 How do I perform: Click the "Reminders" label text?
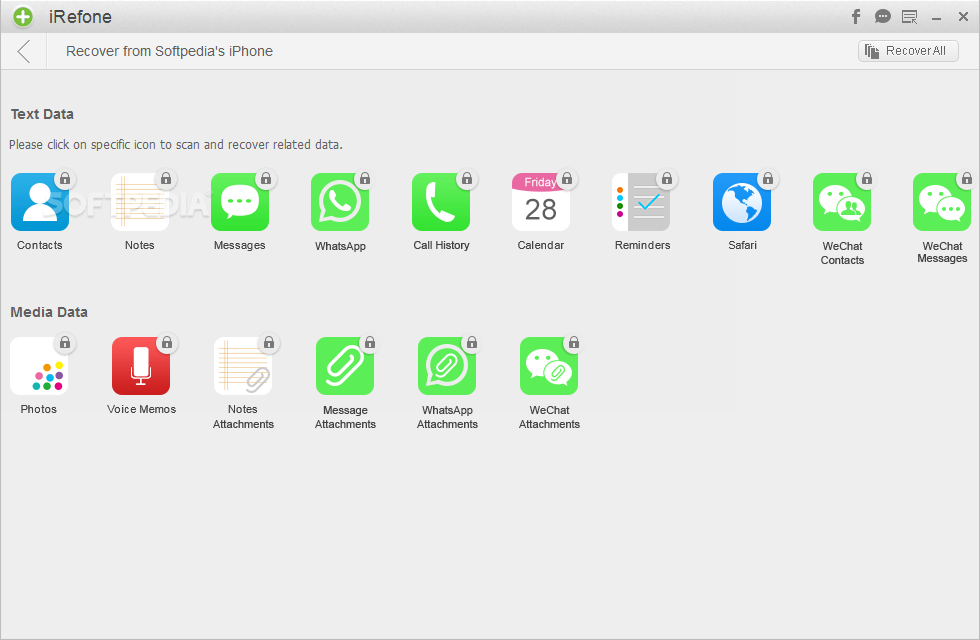tap(642, 245)
